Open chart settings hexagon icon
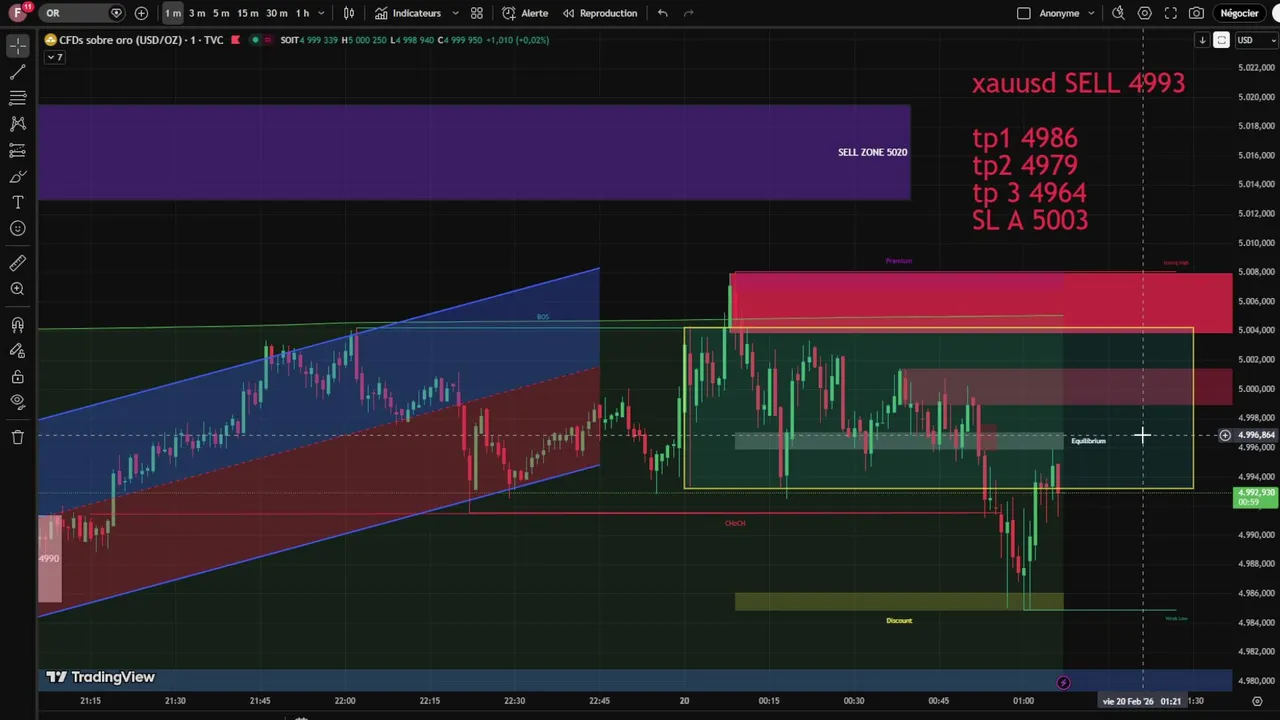The height and width of the screenshot is (720, 1280). (x=1144, y=13)
